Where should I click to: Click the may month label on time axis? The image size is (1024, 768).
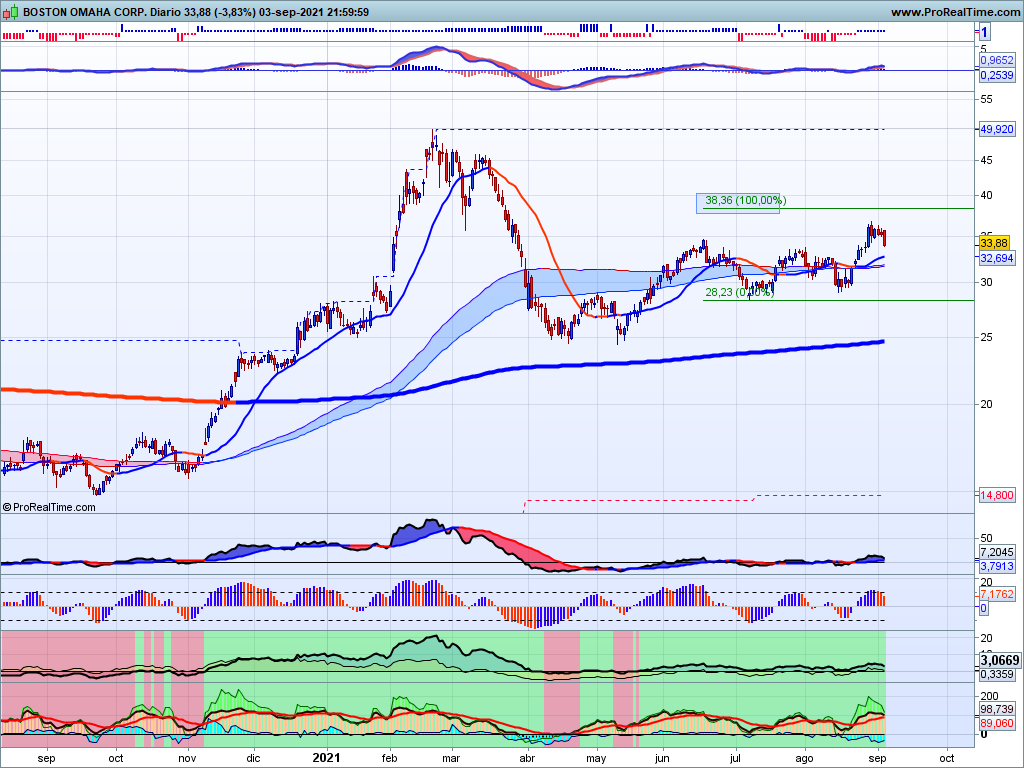coord(596,758)
